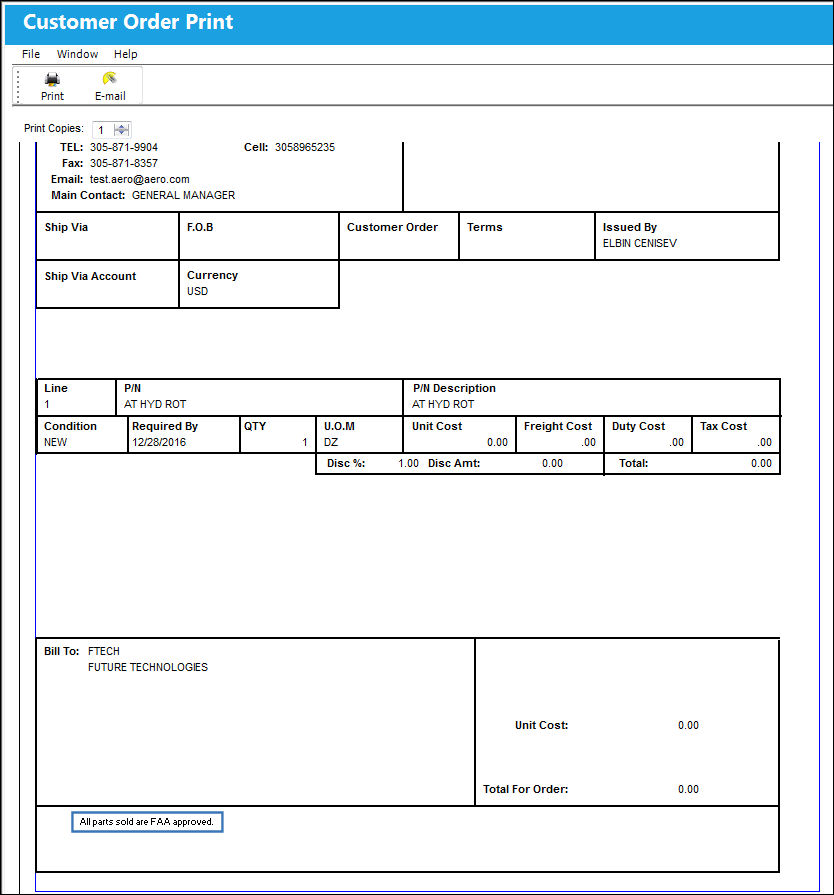Screen dimensions: 834x895
Task: Select Disc % value 1.00
Action: click(409, 463)
